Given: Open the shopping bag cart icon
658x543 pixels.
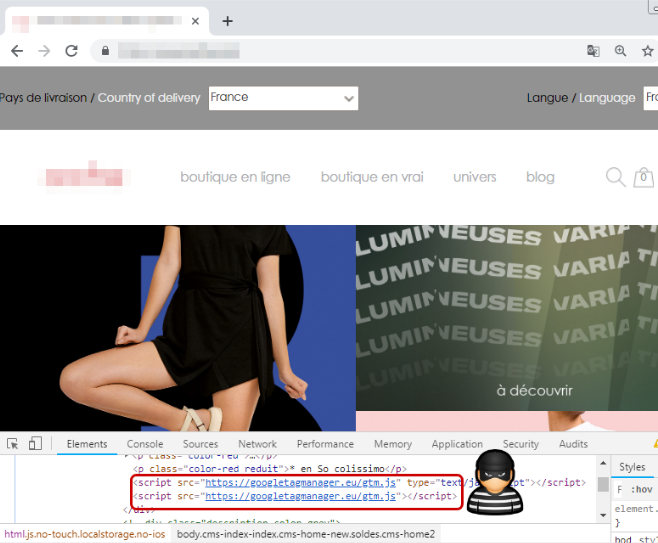Looking at the screenshot, I should 643,177.
